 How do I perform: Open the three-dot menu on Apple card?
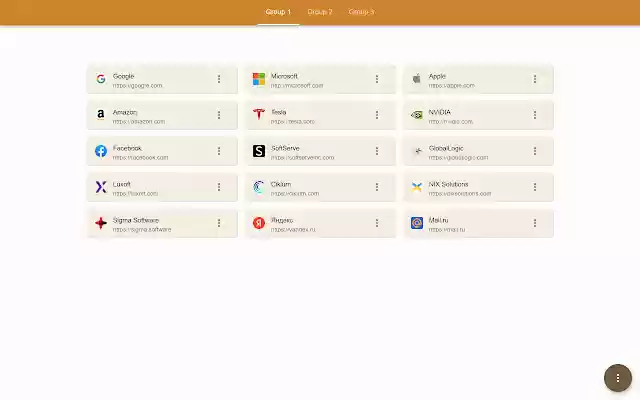(x=535, y=79)
